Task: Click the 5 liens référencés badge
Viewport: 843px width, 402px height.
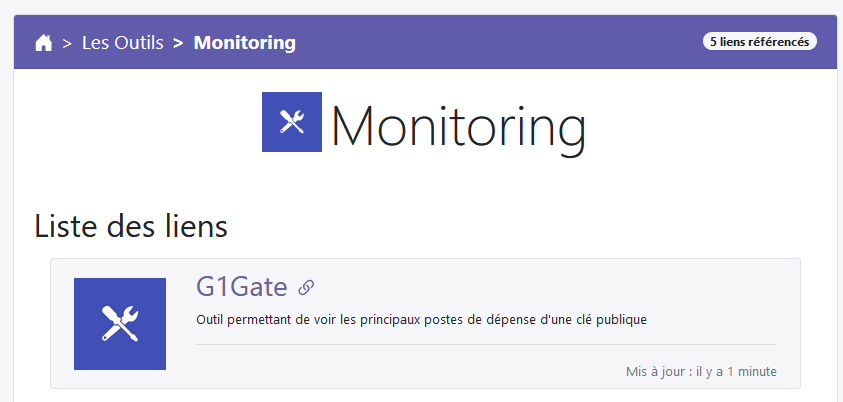Action: pyautogui.click(x=759, y=41)
